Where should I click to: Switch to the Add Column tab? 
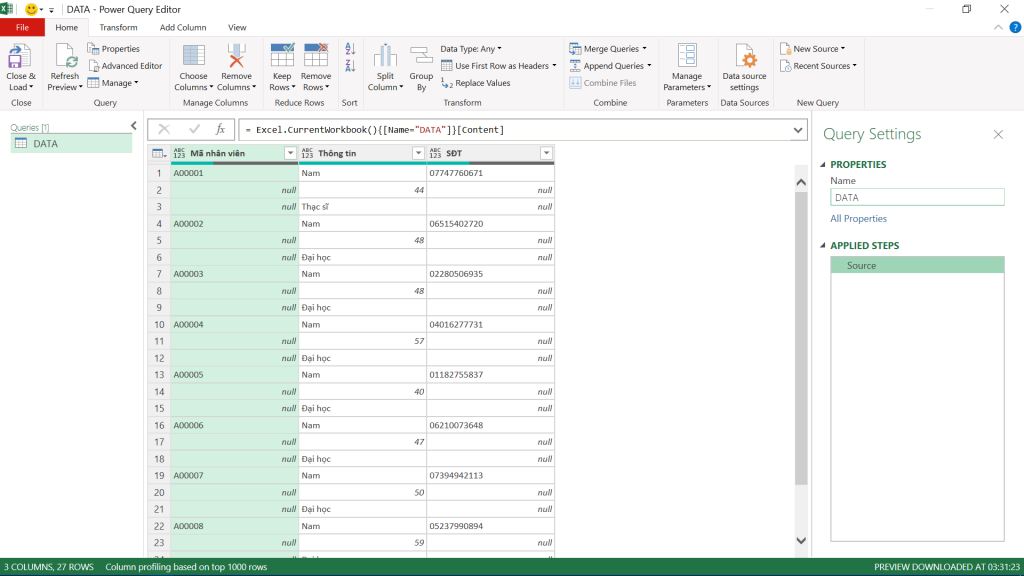[x=183, y=27]
